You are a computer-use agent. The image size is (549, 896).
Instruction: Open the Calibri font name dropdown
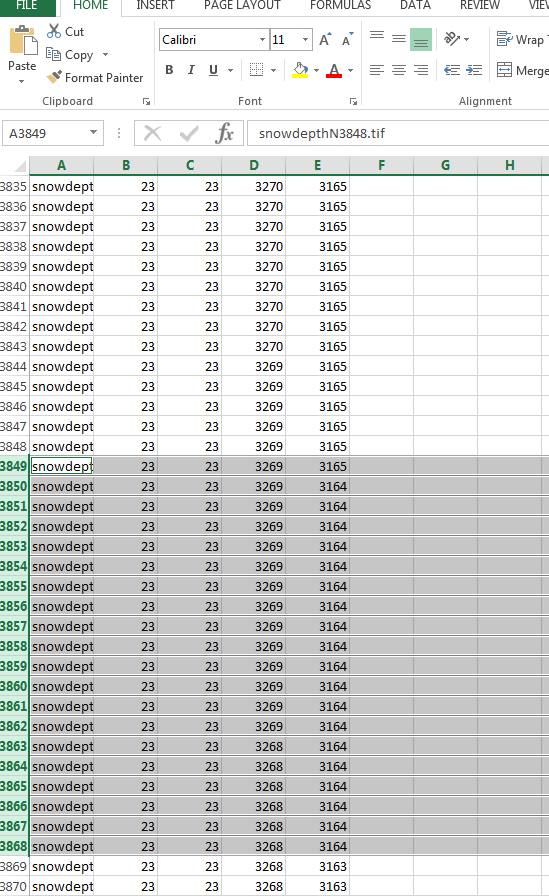click(x=262, y=40)
